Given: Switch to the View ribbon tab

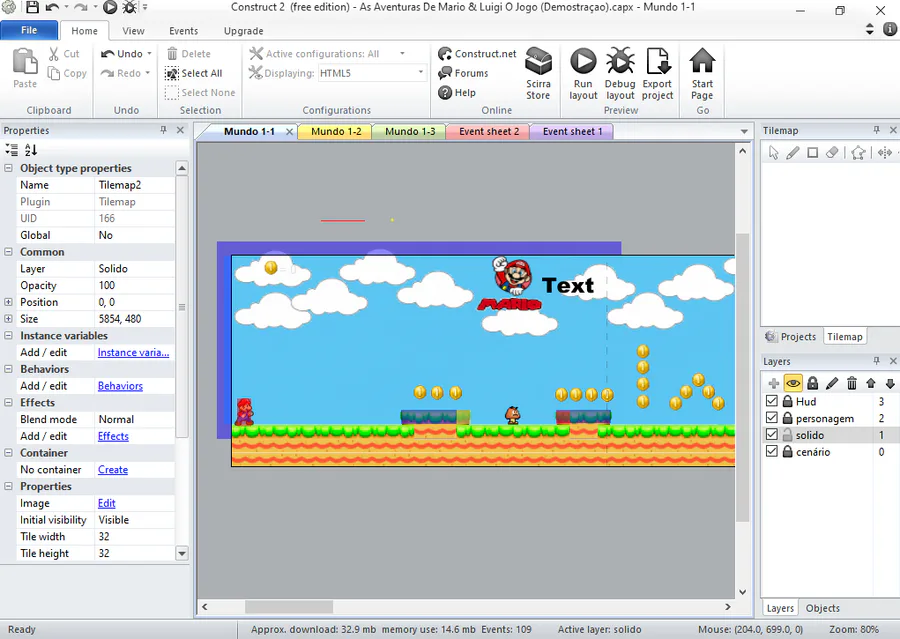Looking at the screenshot, I should [x=133, y=31].
